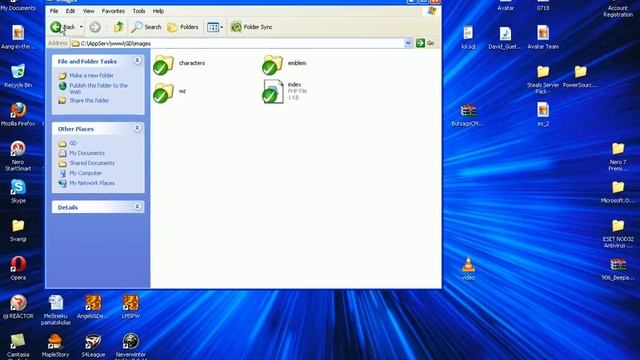This screenshot has height=360, width=640.
Task: Open the Views dropdown button
Action: click(x=215, y=27)
